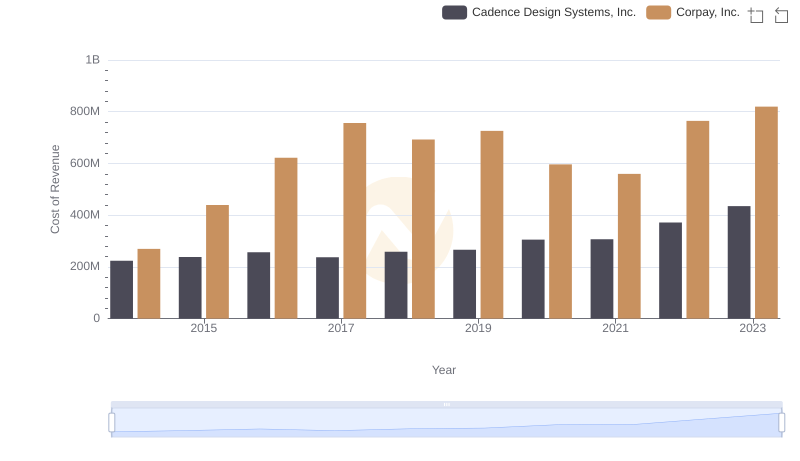Click the 2023 x-axis label
Screen dimensions: 800x461
(753, 328)
